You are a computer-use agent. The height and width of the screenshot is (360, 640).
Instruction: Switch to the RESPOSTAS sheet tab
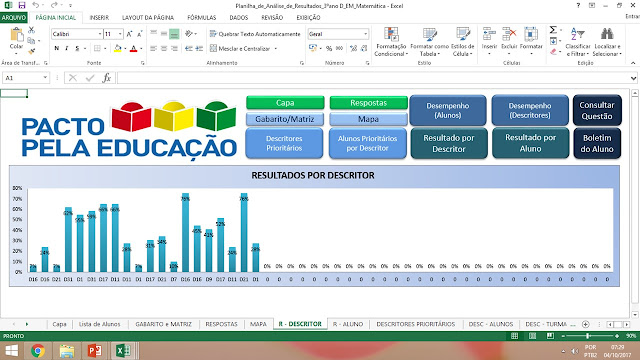click(221, 324)
